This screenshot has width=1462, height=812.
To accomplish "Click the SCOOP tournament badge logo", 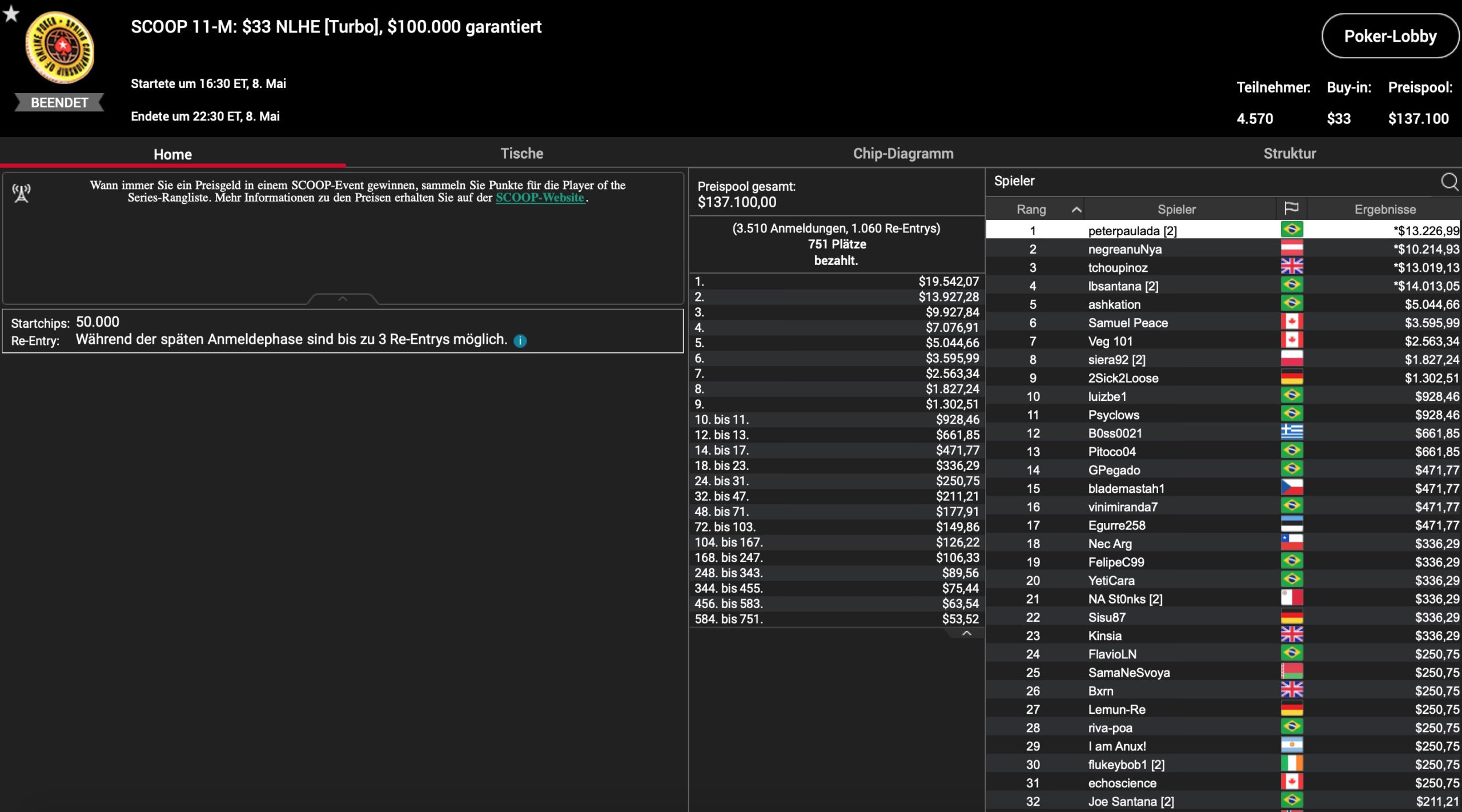I will [x=59, y=49].
